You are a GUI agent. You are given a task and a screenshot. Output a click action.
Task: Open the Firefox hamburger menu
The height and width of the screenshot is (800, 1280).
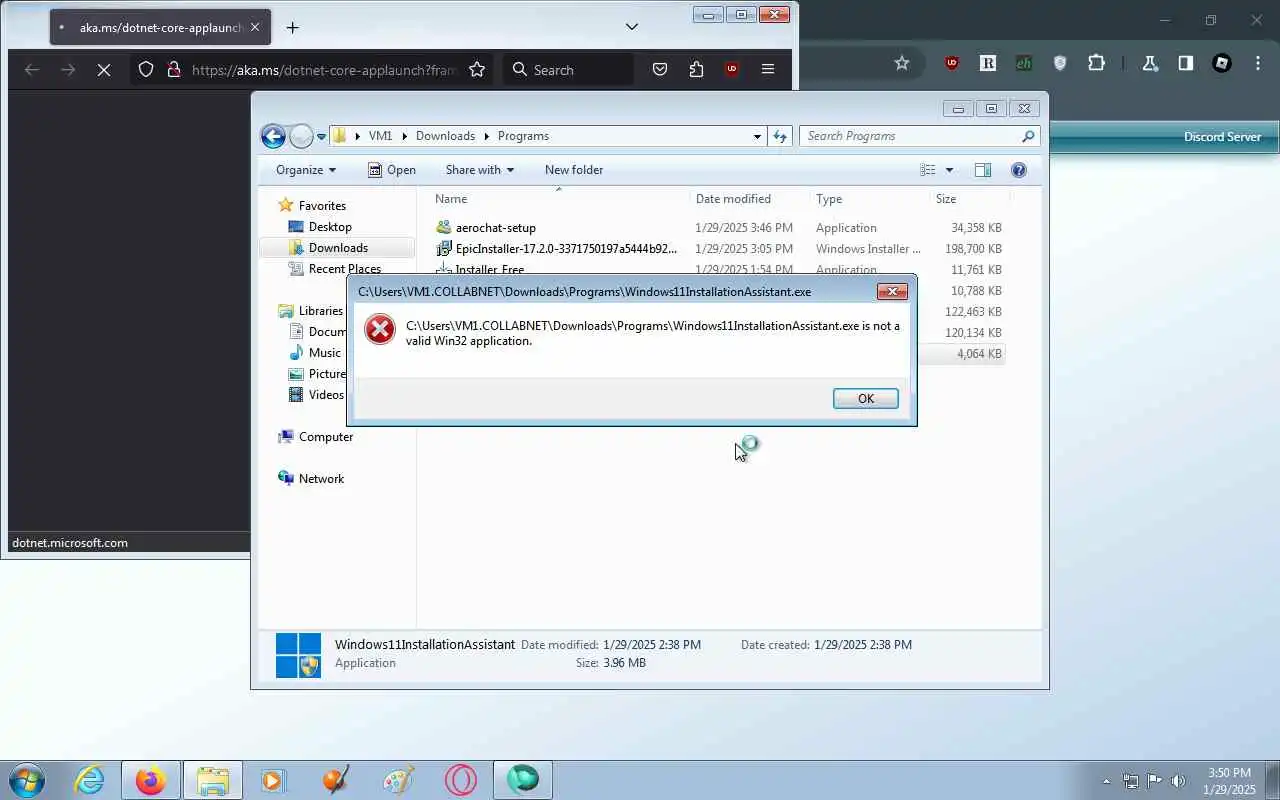click(x=768, y=69)
